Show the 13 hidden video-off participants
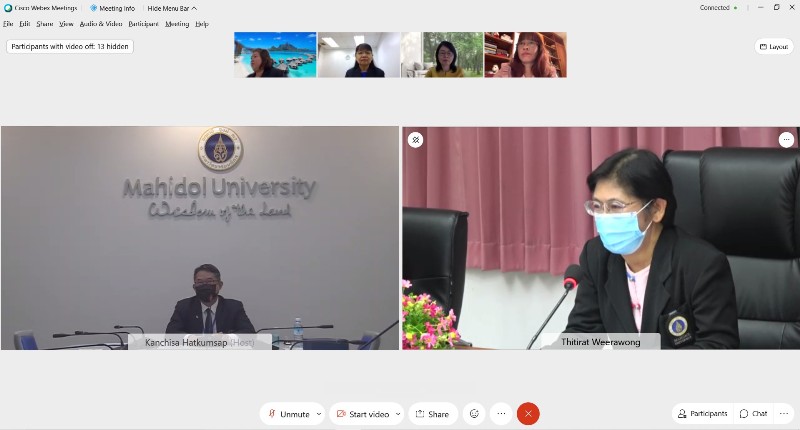Viewport: 800px width, 430px height. point(70,46)
